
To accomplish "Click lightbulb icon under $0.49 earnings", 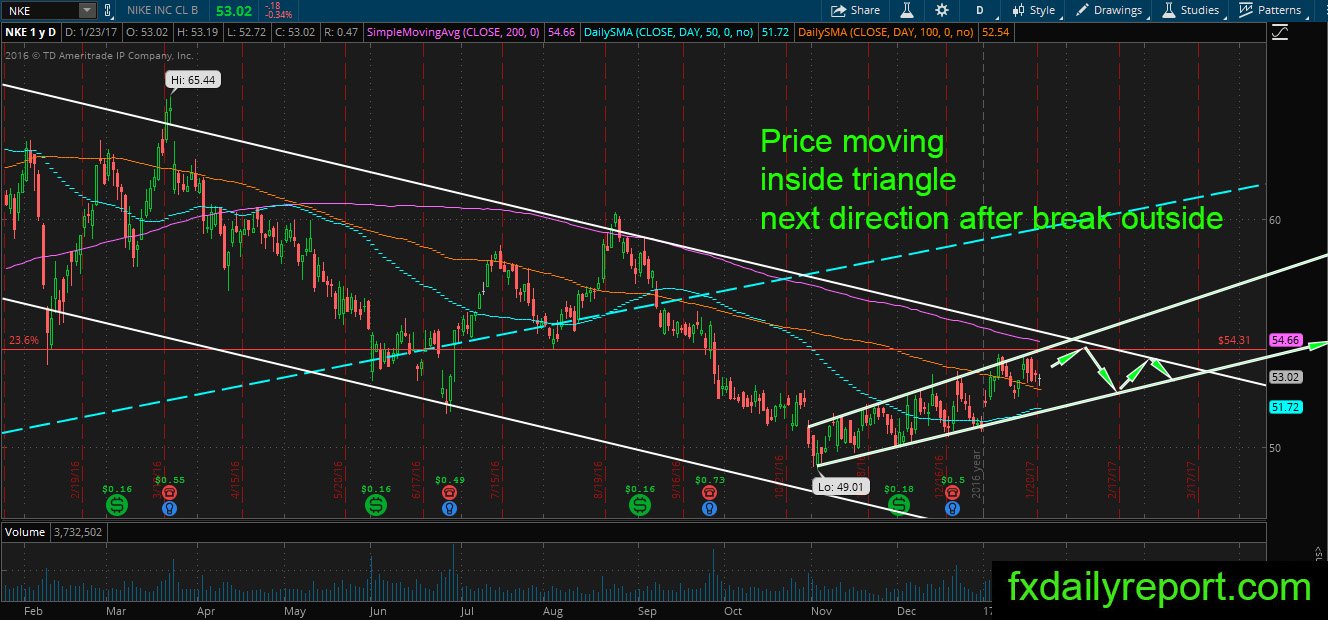I will [449, 508].
